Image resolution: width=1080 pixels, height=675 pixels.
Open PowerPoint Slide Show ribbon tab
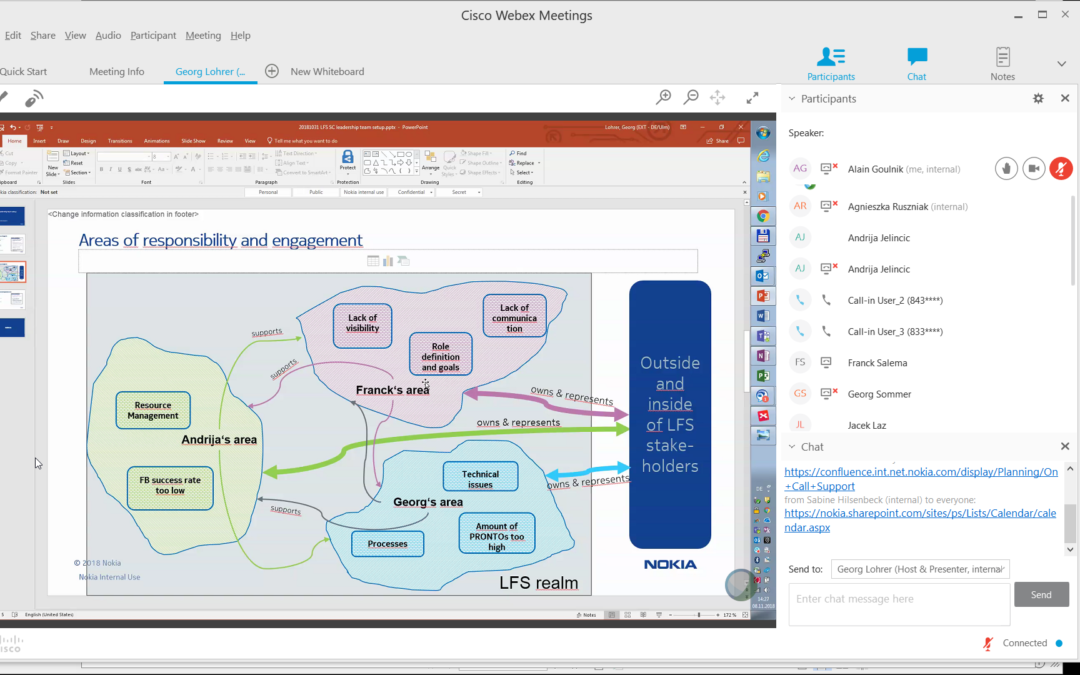click(193, 141)
